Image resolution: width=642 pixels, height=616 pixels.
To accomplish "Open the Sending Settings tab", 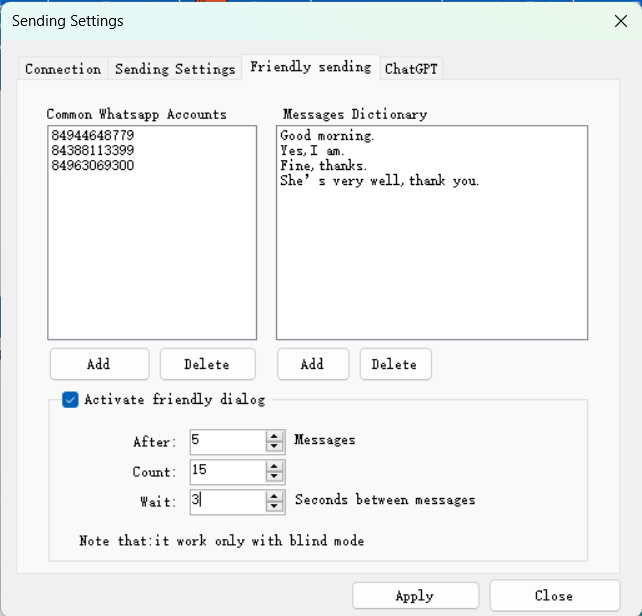I will (175, 69).
